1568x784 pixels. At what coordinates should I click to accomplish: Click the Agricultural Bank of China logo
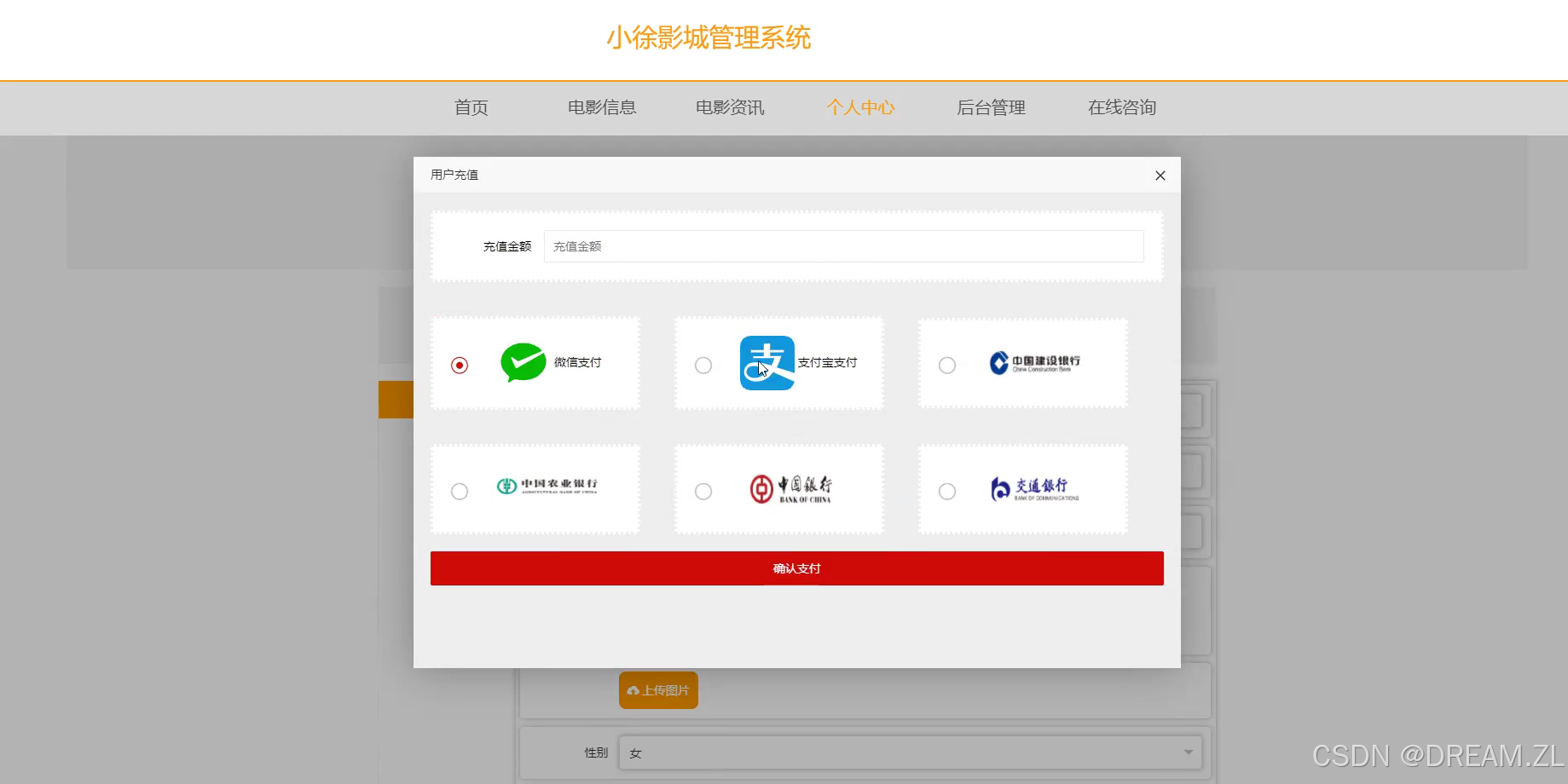coord(547,486)
